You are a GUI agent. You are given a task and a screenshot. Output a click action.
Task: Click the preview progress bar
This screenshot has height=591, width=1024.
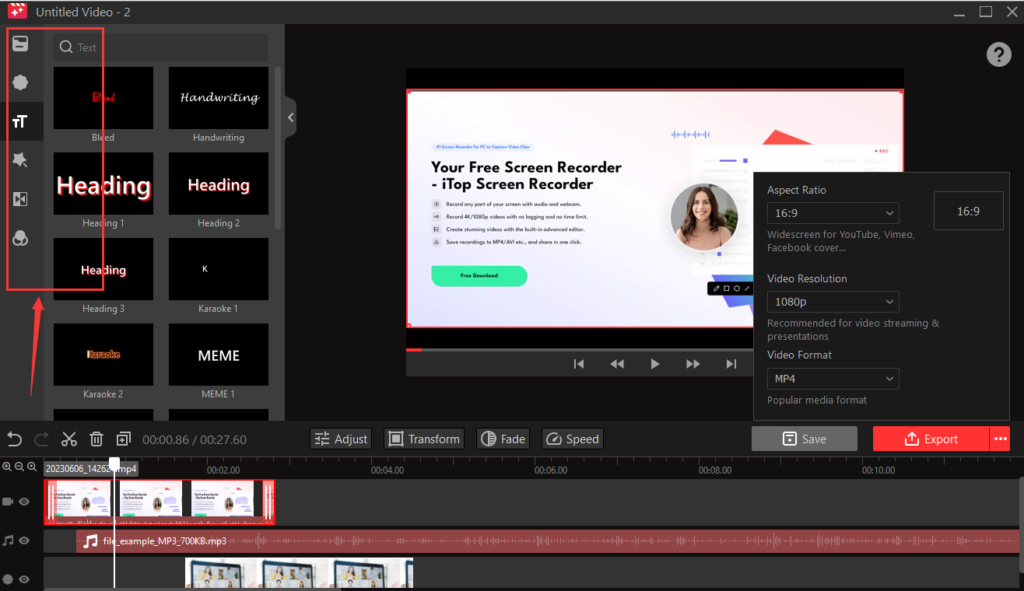pyautogui.click(x=579, y=350)
